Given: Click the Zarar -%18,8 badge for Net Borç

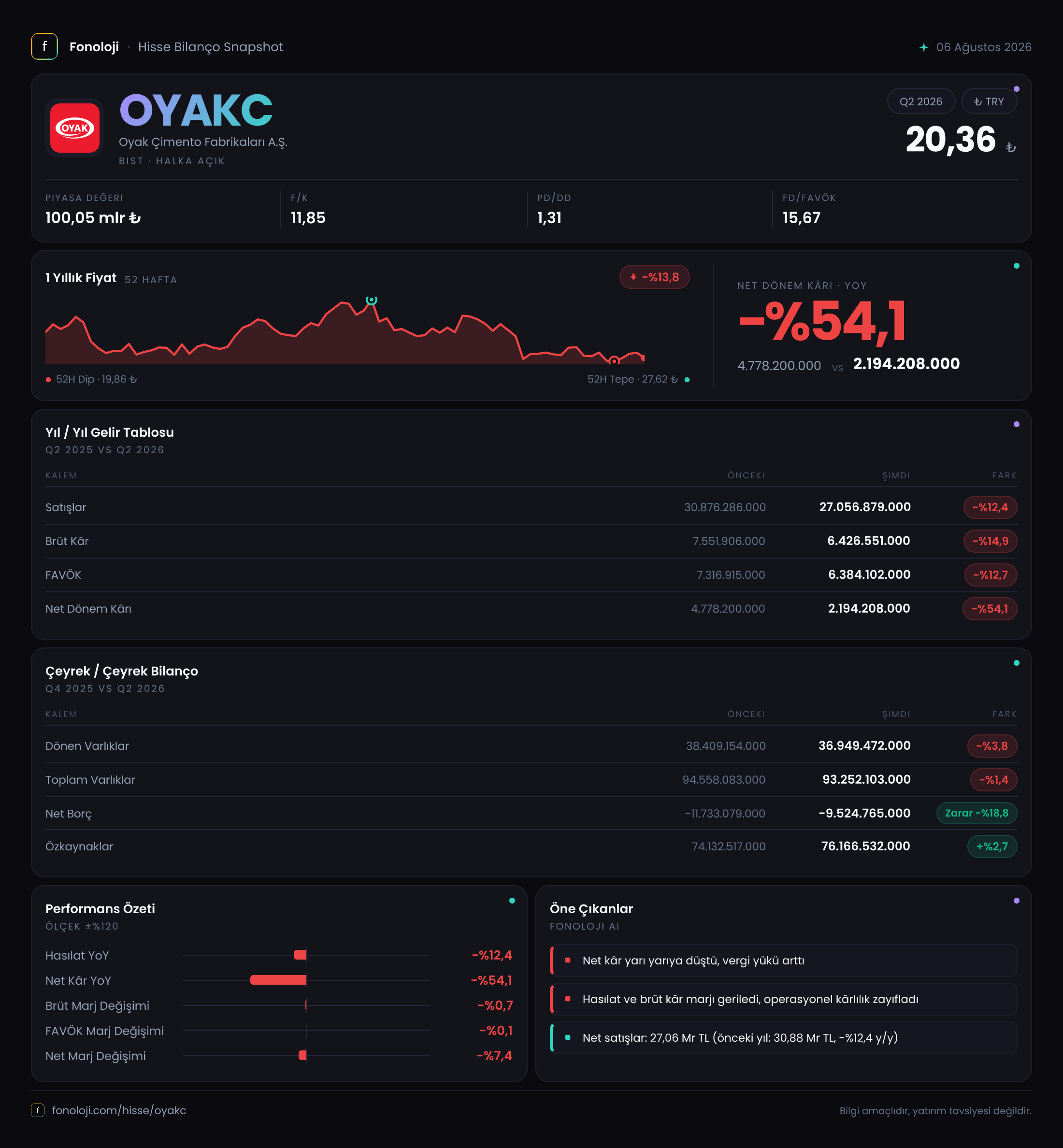Looking at the screenshot, I should (x=977, y=813).
